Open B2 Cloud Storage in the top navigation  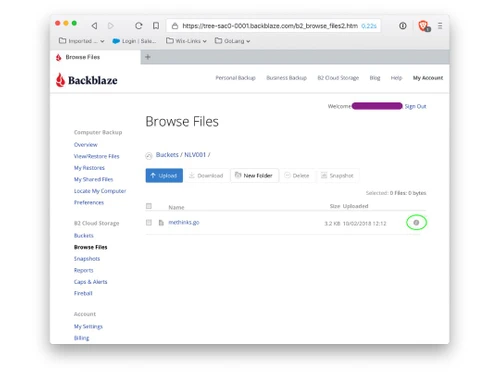pos(338,78)
